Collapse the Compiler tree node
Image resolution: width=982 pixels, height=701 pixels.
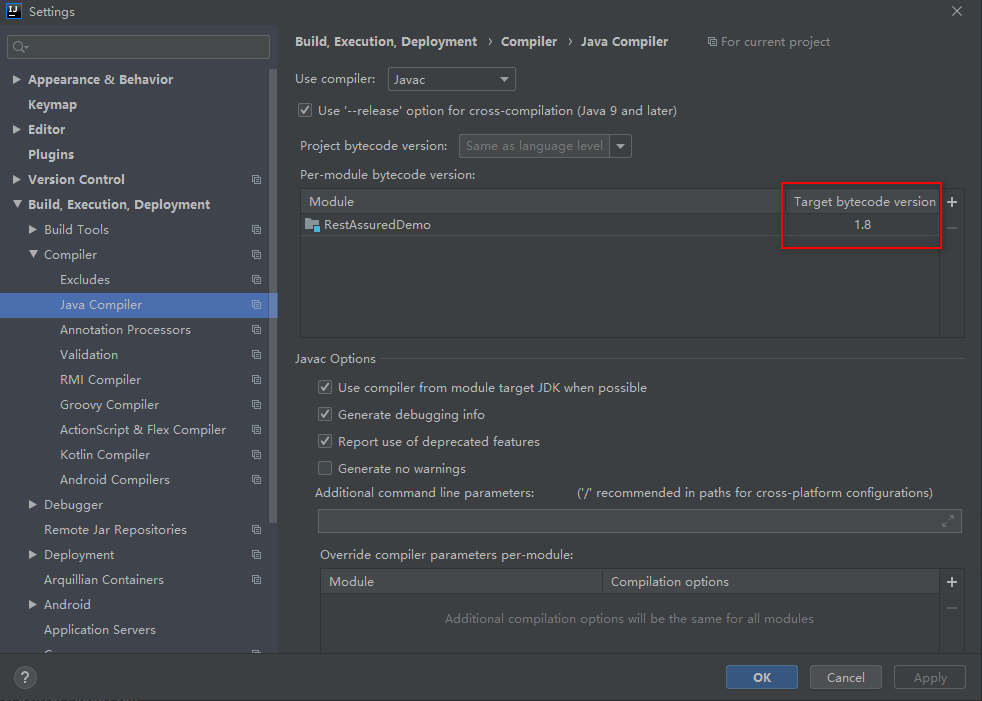point(33,254)
